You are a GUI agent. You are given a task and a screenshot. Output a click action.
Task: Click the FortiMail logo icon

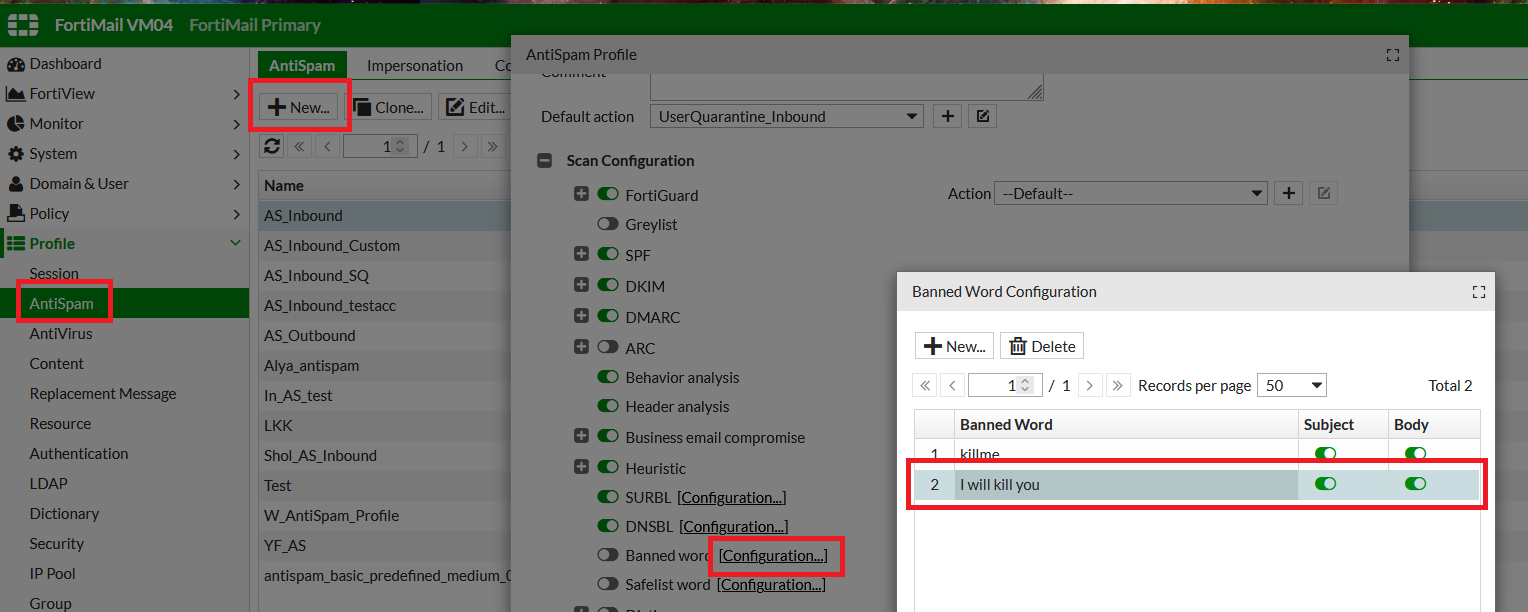[x=23, y=25]
